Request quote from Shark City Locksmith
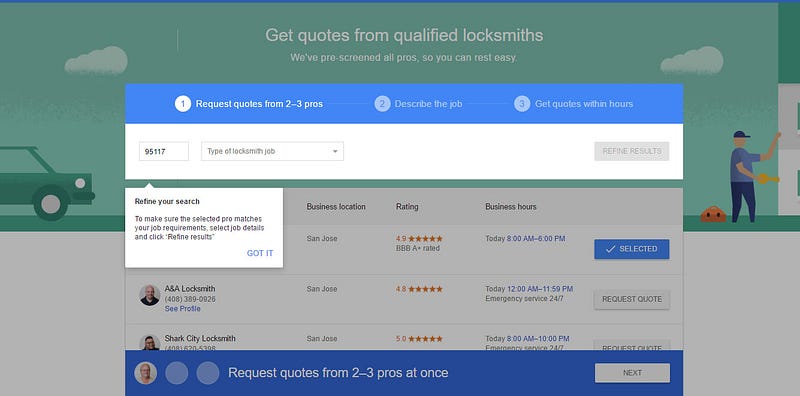The width and height of the screenshot is (800, 396). 632,345
